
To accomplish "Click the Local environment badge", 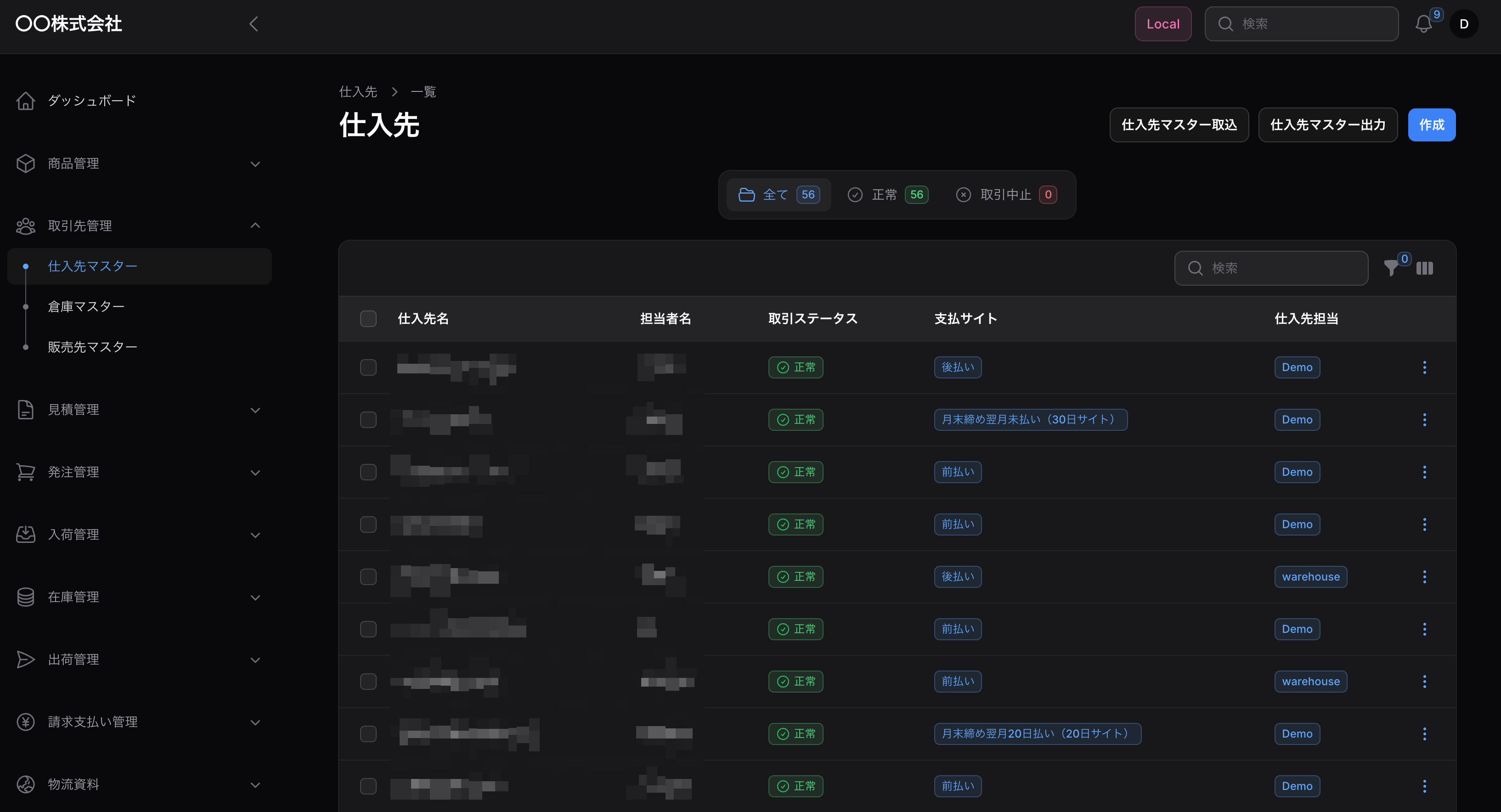I will pos(1162,24).
